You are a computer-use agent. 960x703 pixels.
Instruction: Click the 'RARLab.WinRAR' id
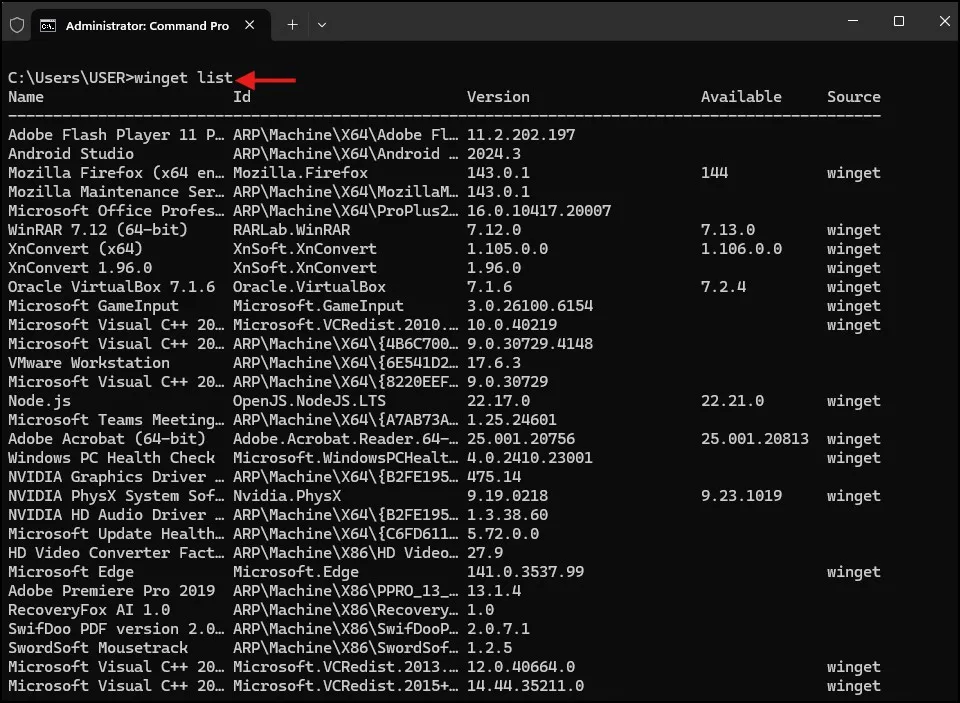click(x=291, y=230)
